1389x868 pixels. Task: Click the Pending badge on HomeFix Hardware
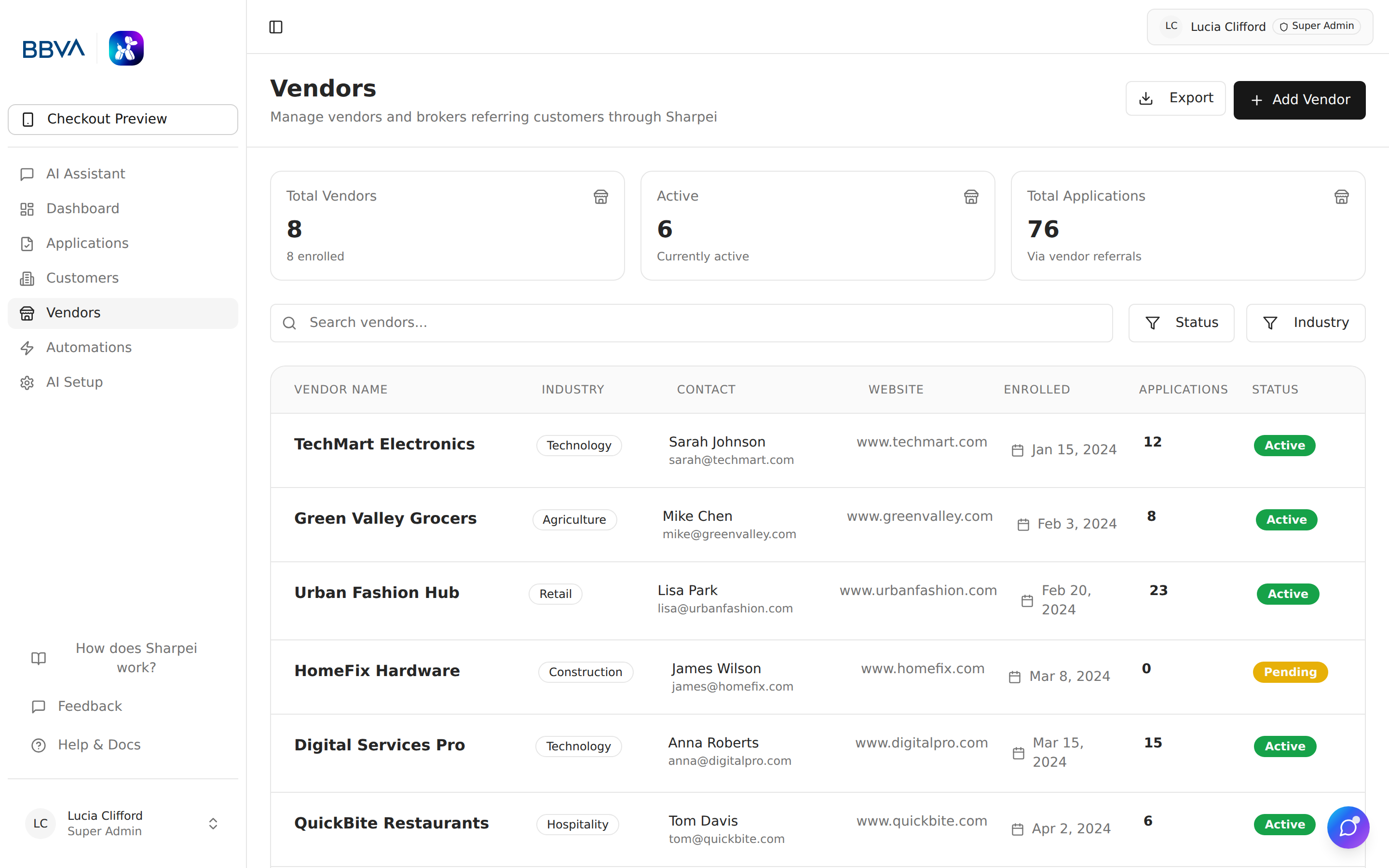1290,672
